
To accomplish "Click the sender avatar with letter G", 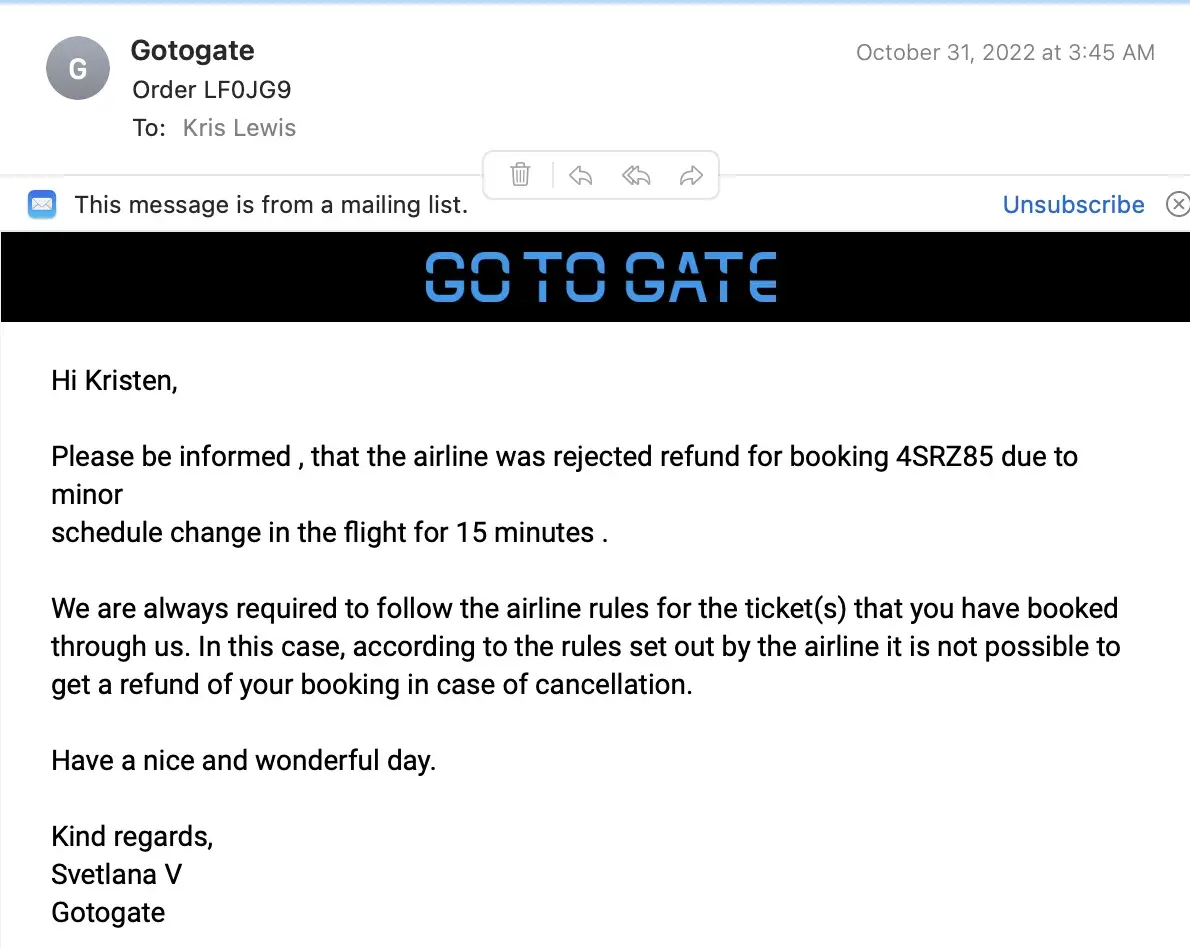I will [77, 69].
